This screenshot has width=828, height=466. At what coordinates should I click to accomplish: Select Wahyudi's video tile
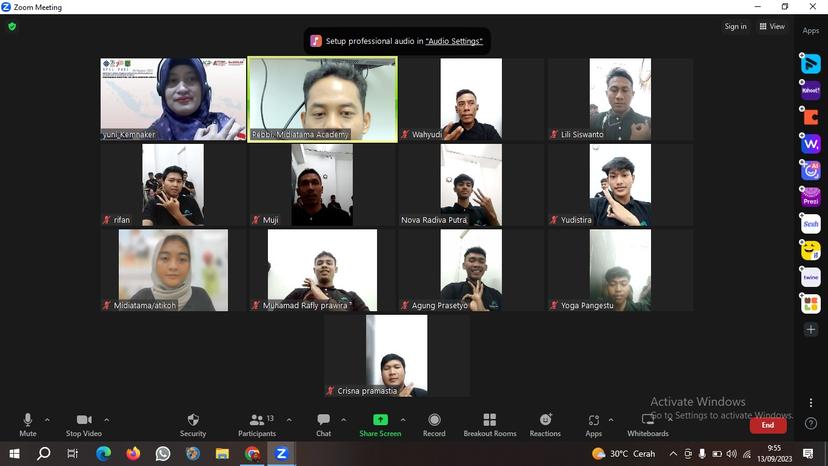click(471, 99)
